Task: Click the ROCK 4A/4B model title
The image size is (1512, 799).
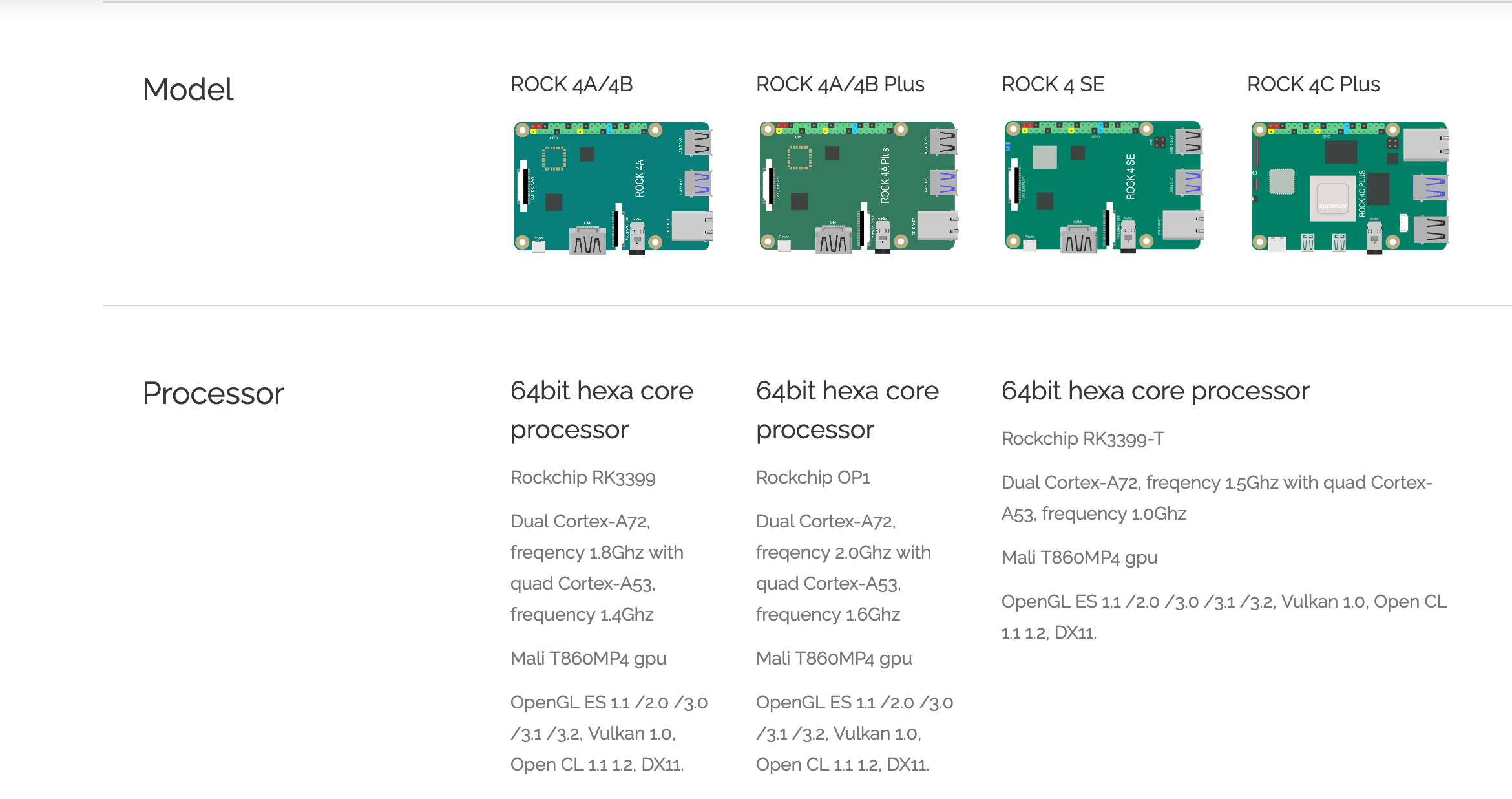Action: tap(571, 84)
